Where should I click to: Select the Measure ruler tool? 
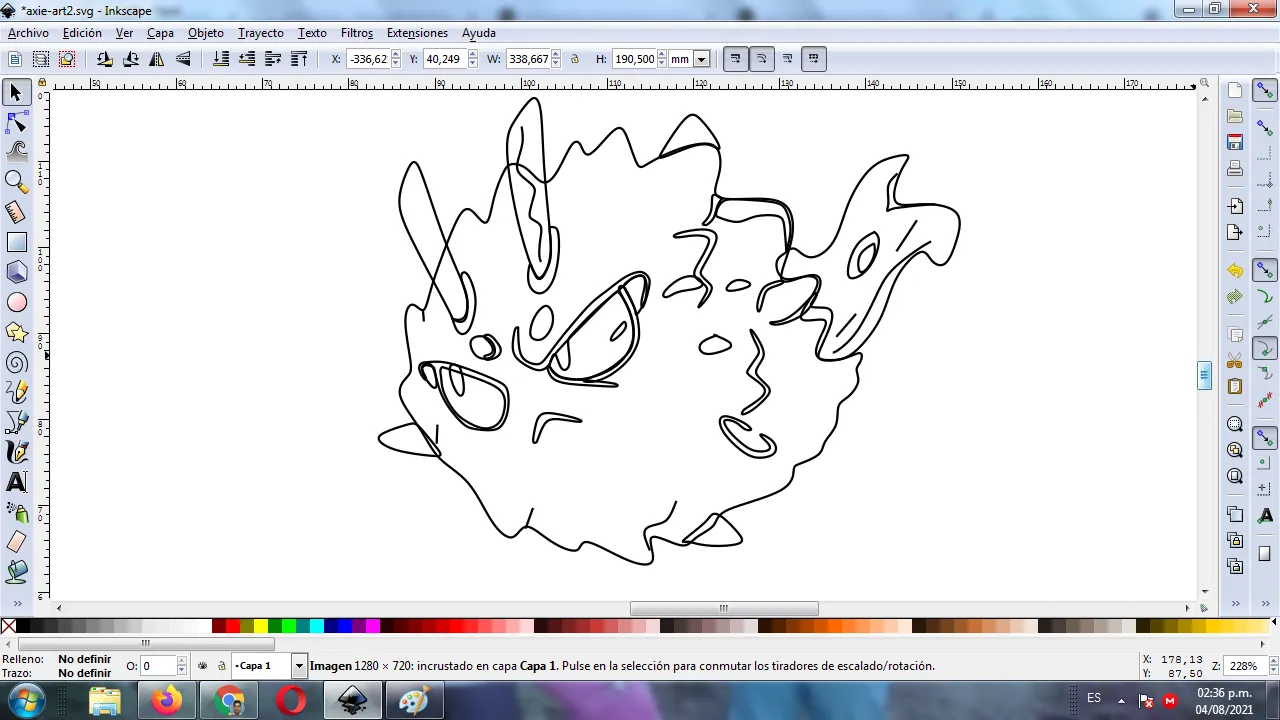[16, 212]
